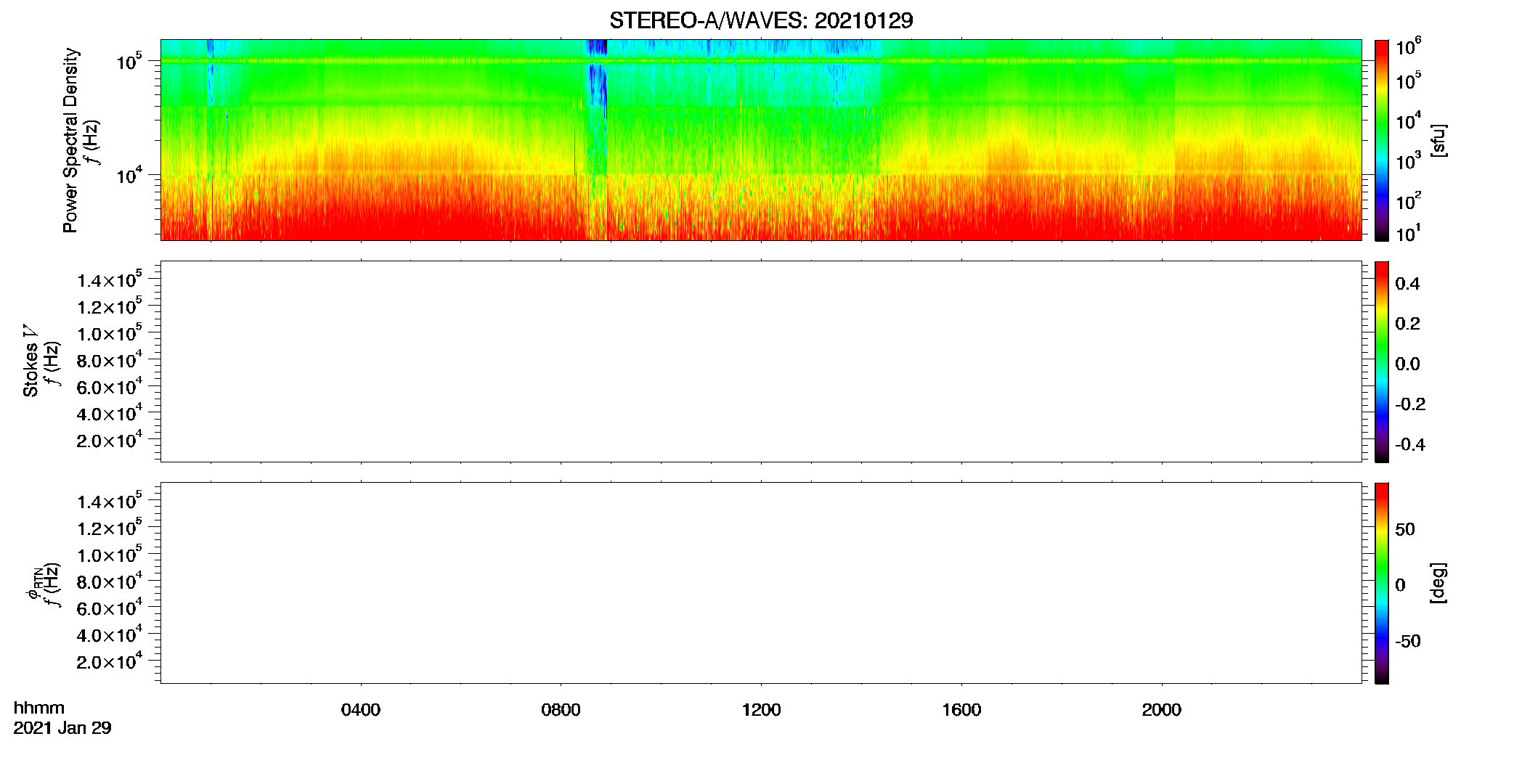
Task: Click the 6.0×10^4 tick on Stokes V axis
Action: click(x=110, y=386)
